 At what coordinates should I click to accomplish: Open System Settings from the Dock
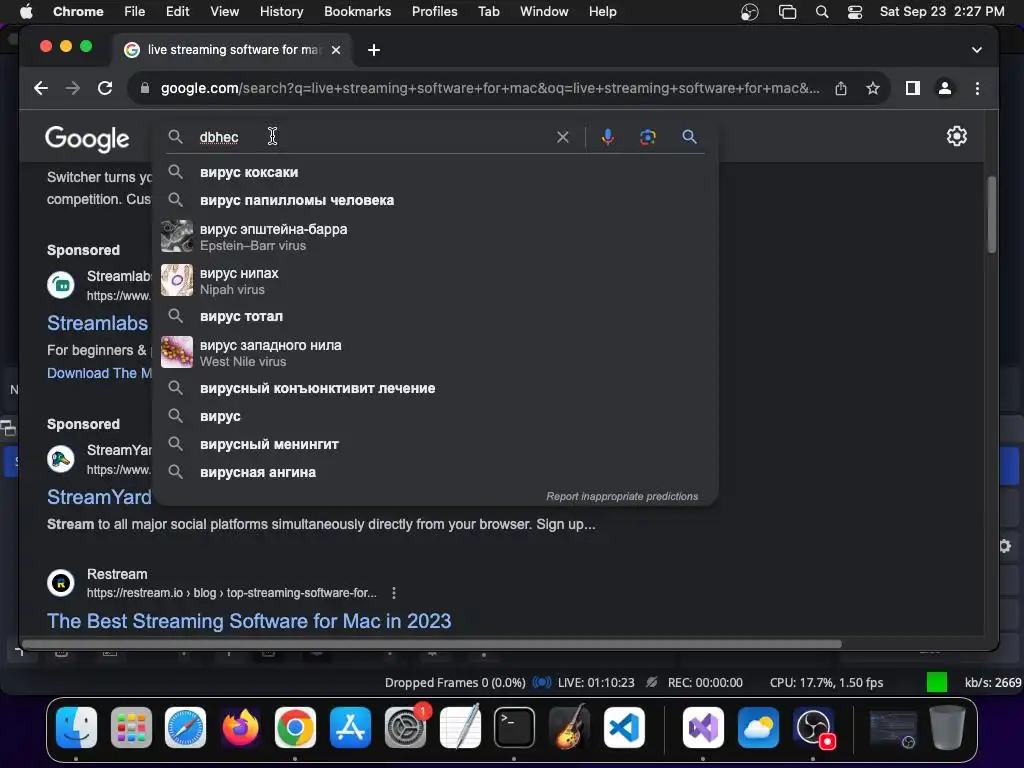[406, 727]
